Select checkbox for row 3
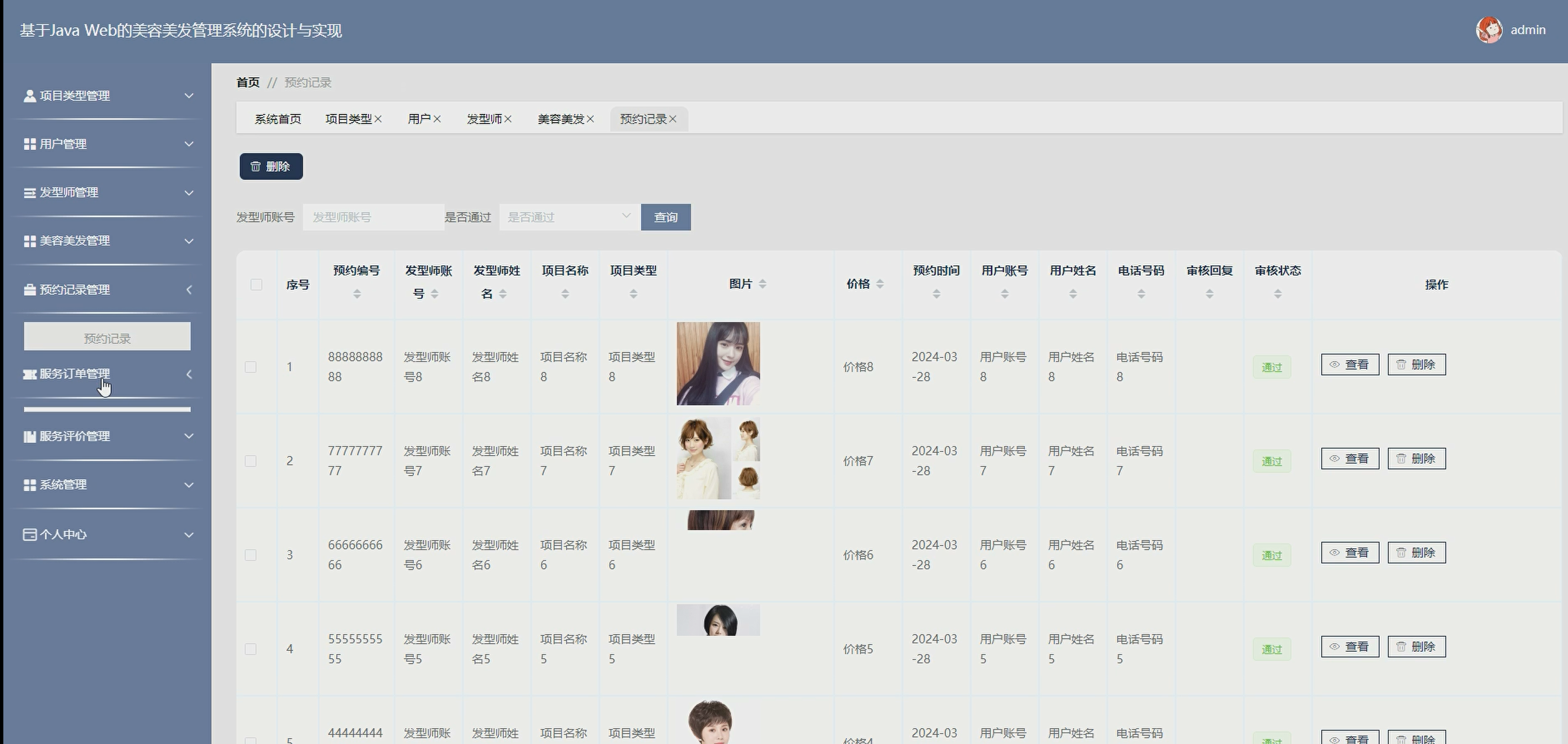 [251, 555]
